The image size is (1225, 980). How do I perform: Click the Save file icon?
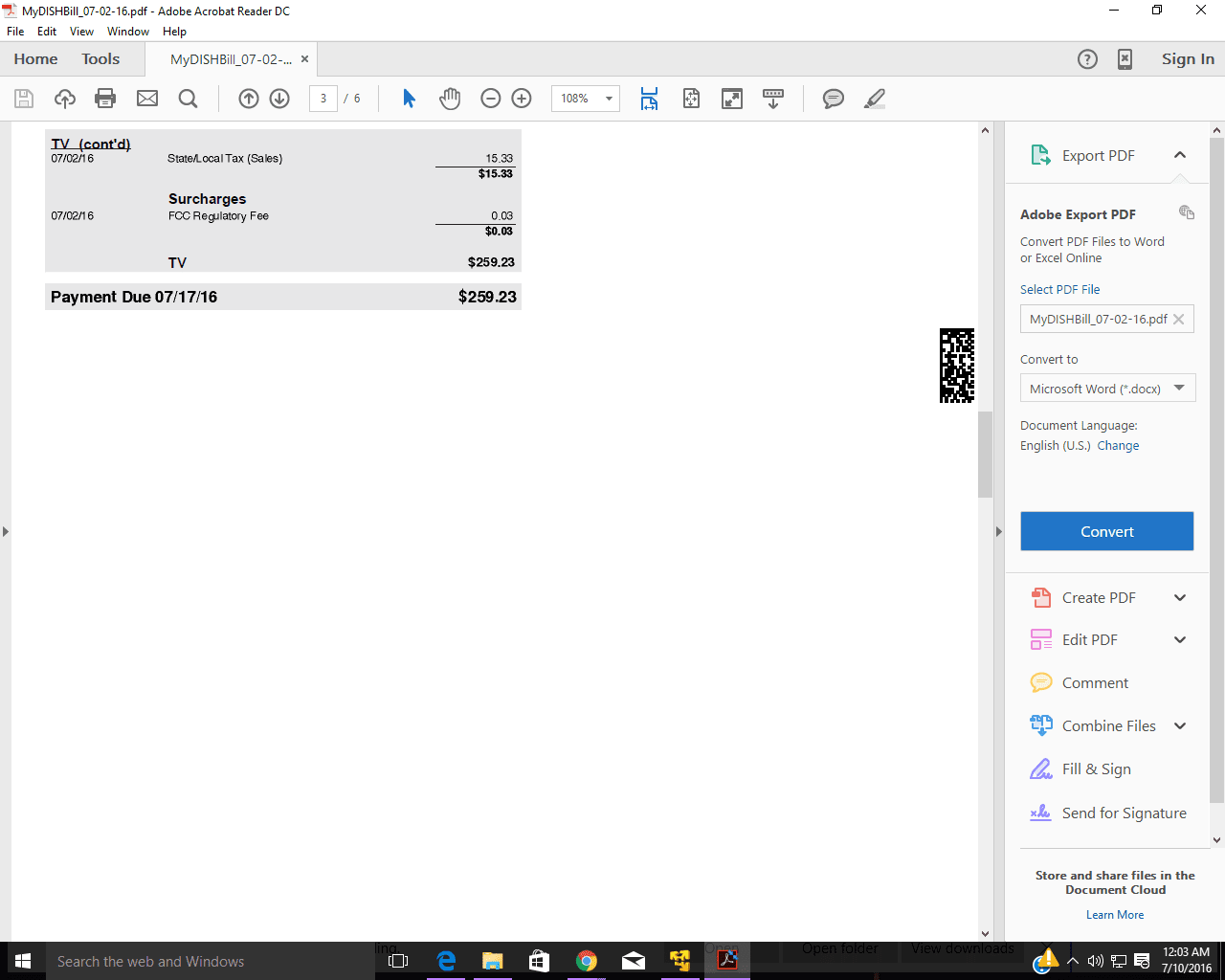[24, 99]
